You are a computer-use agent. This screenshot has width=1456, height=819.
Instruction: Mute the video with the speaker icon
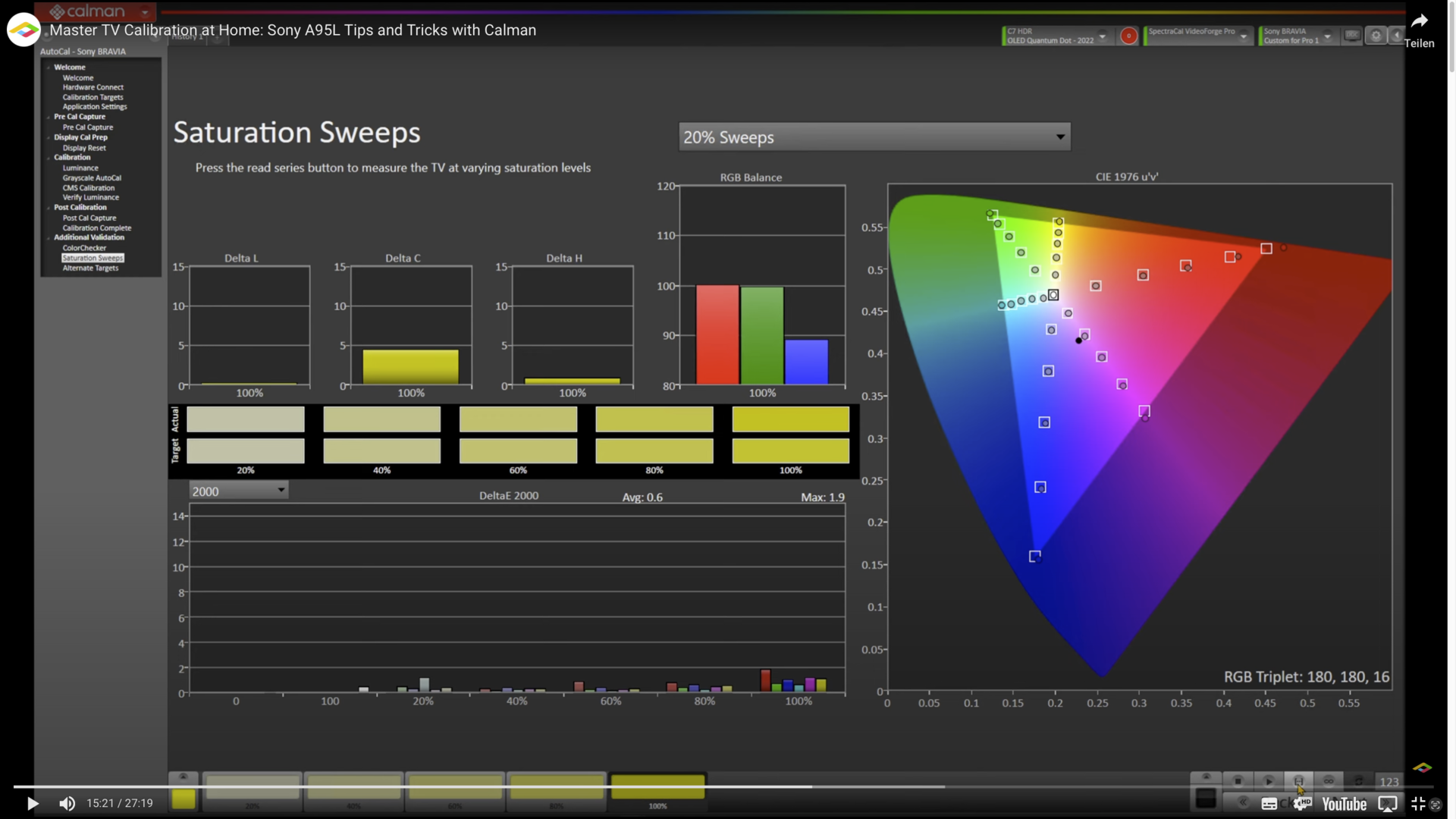point(67,803)
